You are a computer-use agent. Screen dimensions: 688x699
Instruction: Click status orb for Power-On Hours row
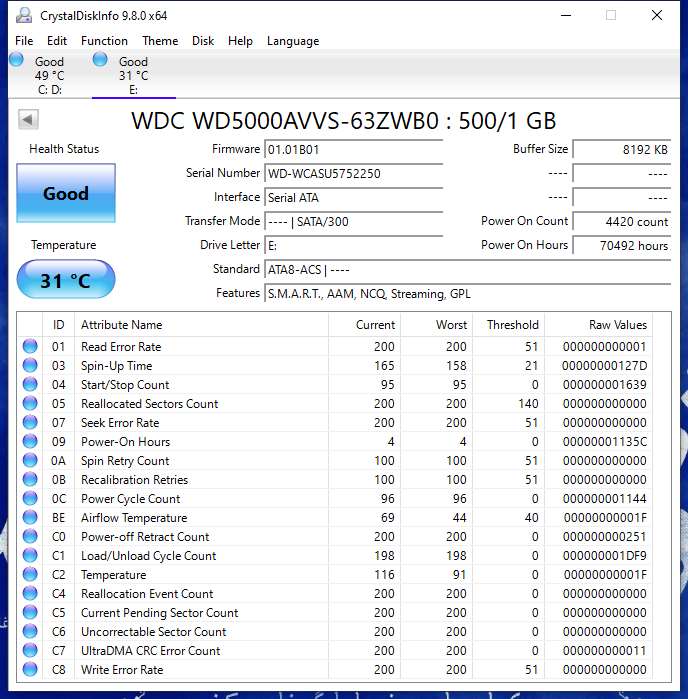click(30, 441)
